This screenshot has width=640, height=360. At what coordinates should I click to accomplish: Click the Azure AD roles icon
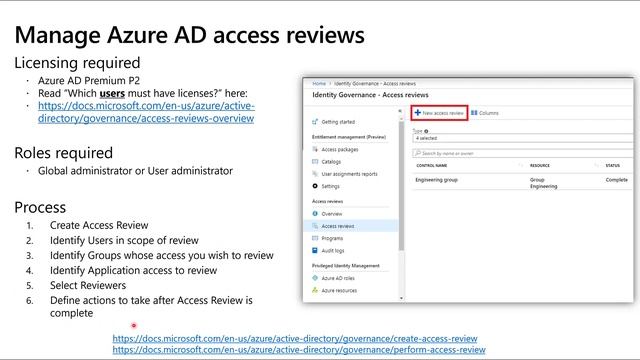click(x=315, y=278)
